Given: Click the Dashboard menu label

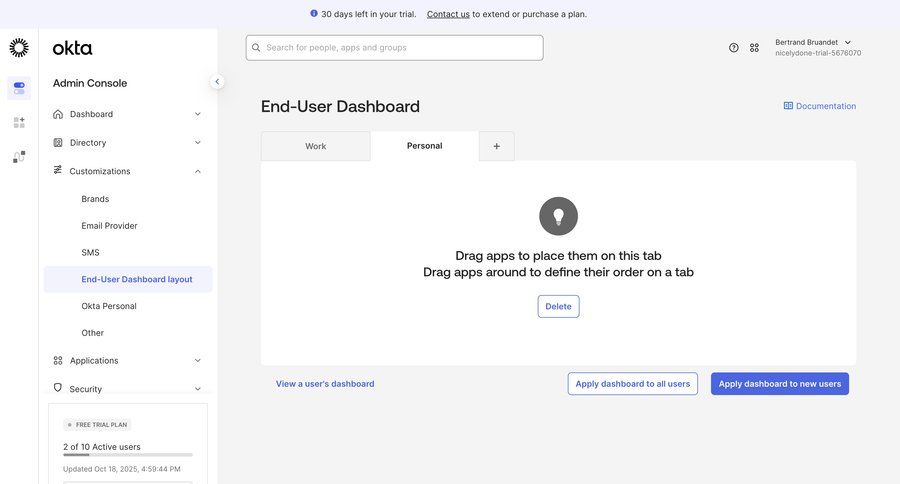Looking at the screenshot, I should point(91,114).
